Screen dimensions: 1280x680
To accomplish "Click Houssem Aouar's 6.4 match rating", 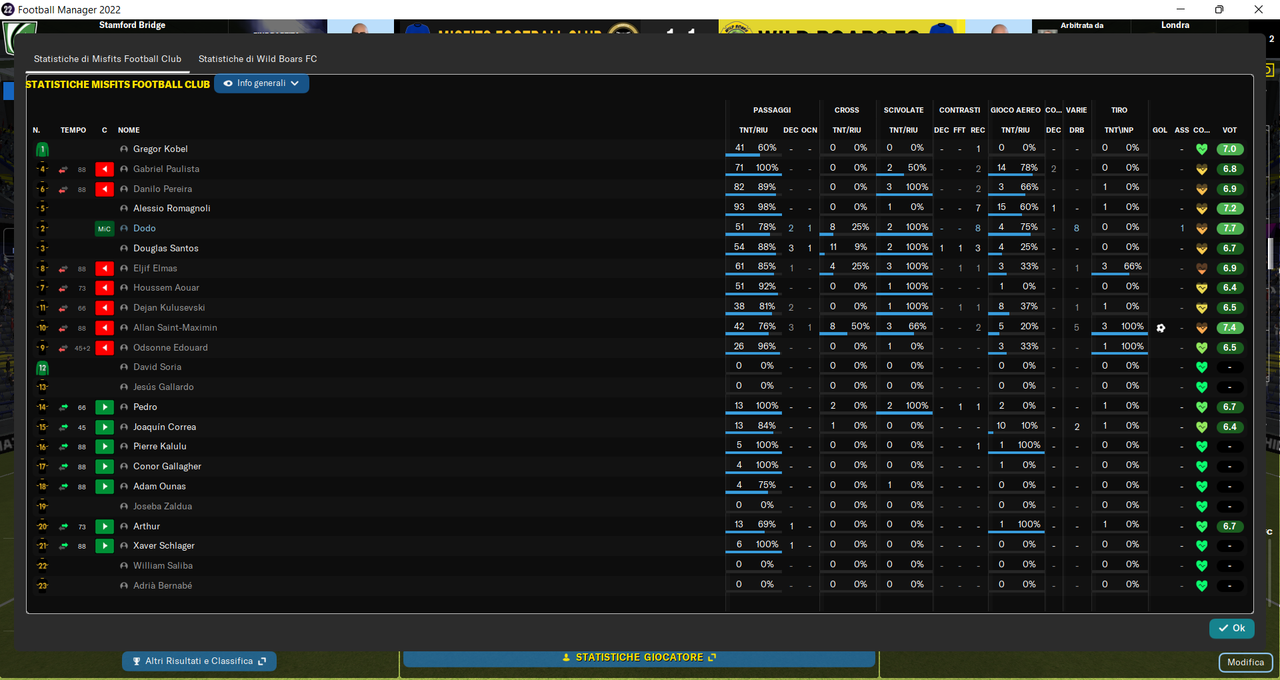I will [x=1230, y=288].
